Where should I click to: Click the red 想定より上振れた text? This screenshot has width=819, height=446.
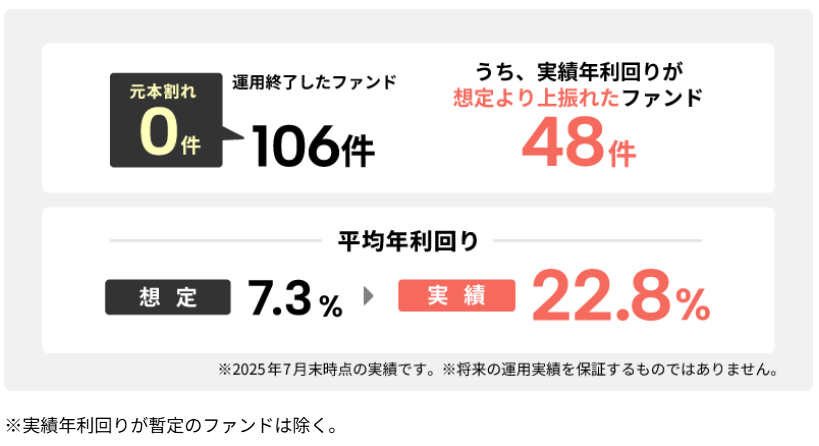(x=536, y=98)
